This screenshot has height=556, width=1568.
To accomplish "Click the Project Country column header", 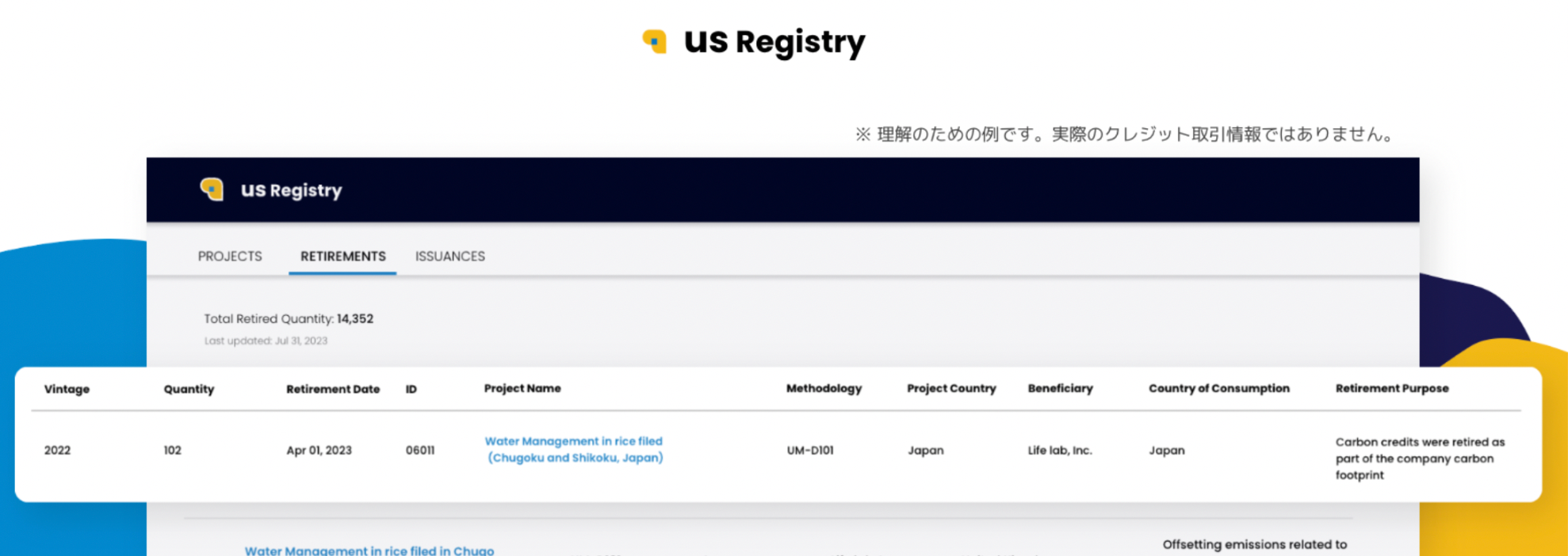I will pos(951,388).
